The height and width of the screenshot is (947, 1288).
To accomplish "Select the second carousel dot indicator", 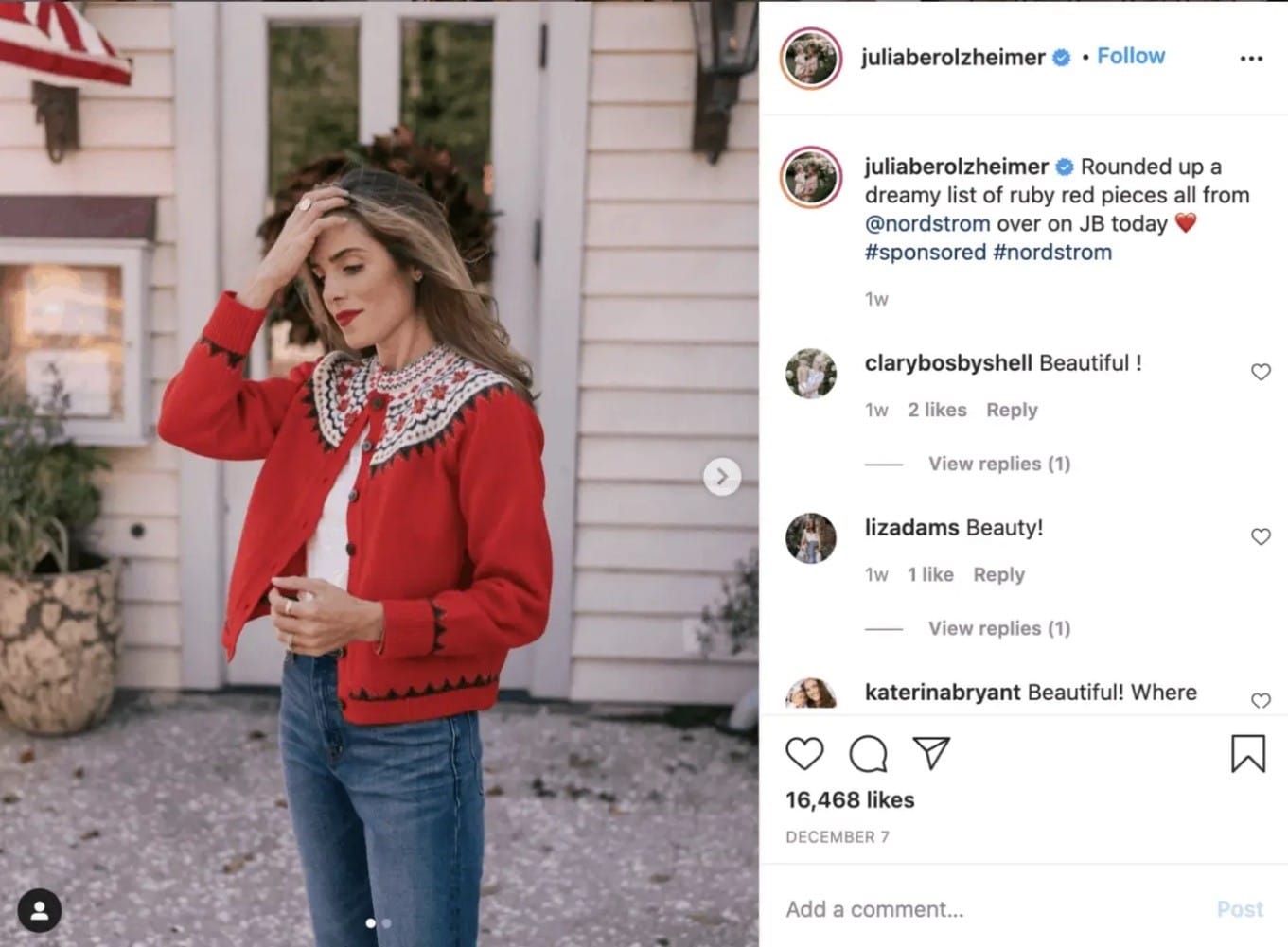I will click(x=386, y=923).
